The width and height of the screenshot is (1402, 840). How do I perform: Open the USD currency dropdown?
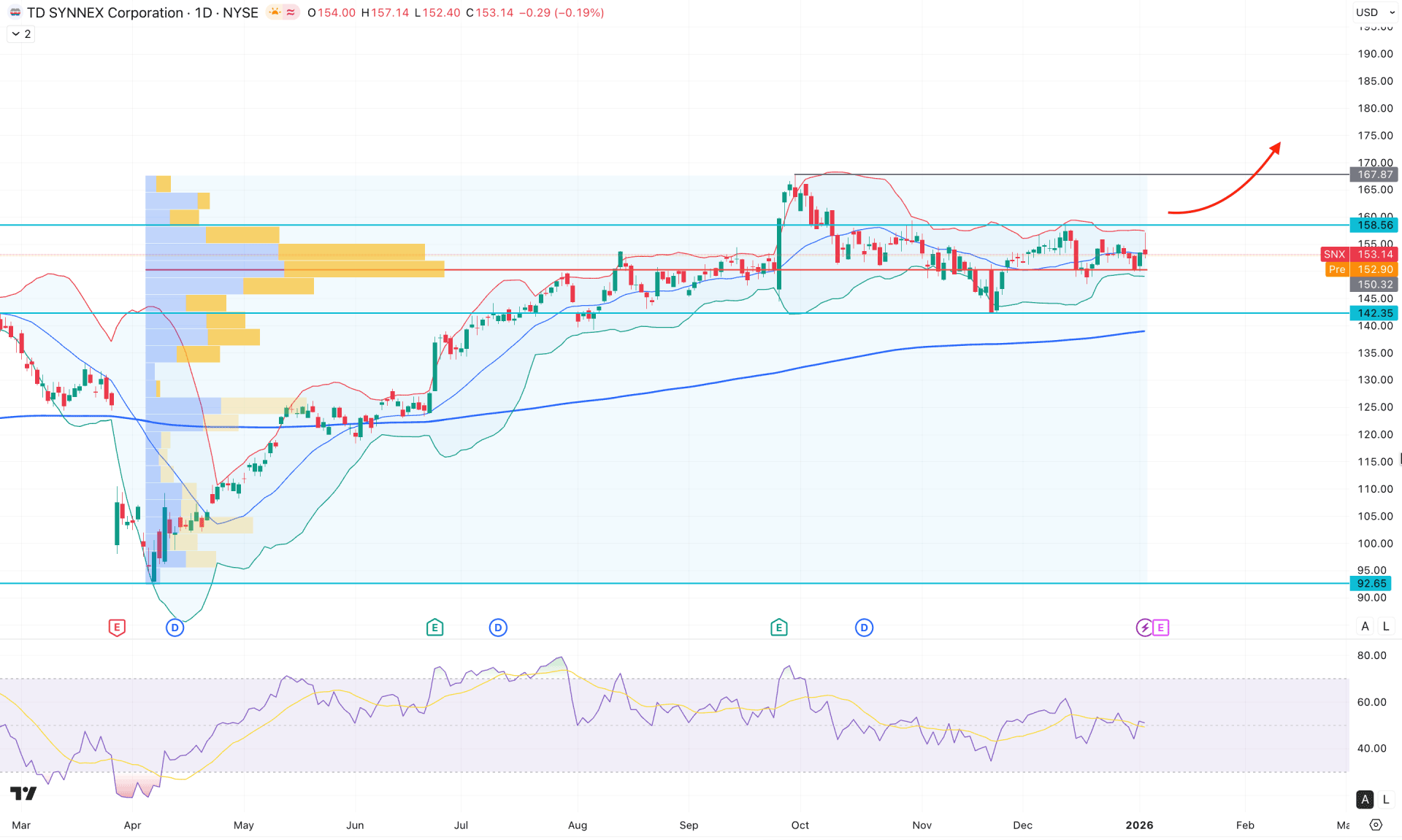click(x=1374, y=12)
